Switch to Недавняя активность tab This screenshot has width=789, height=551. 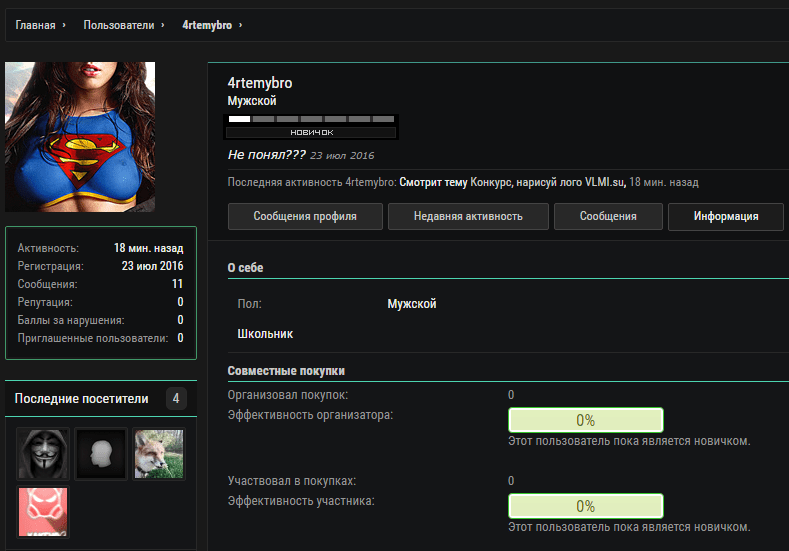click(x=468, y=216)
